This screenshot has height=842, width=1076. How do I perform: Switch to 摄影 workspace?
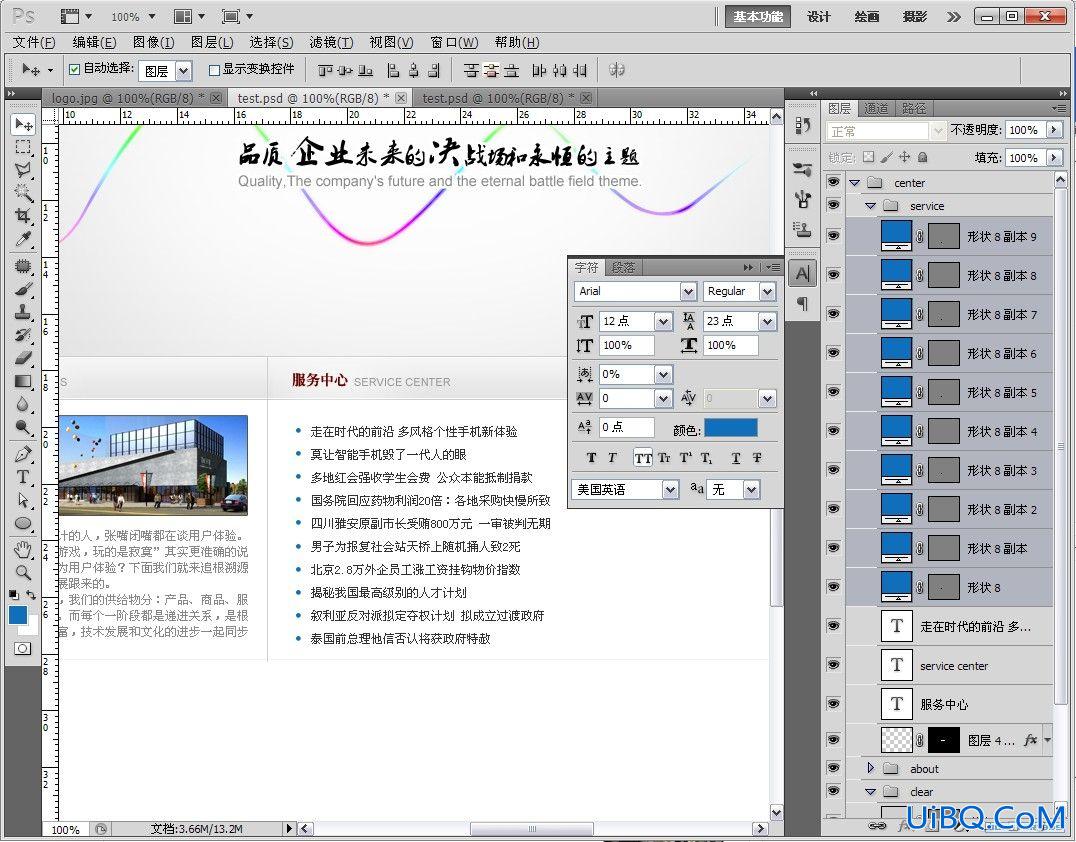pos(914,16)
